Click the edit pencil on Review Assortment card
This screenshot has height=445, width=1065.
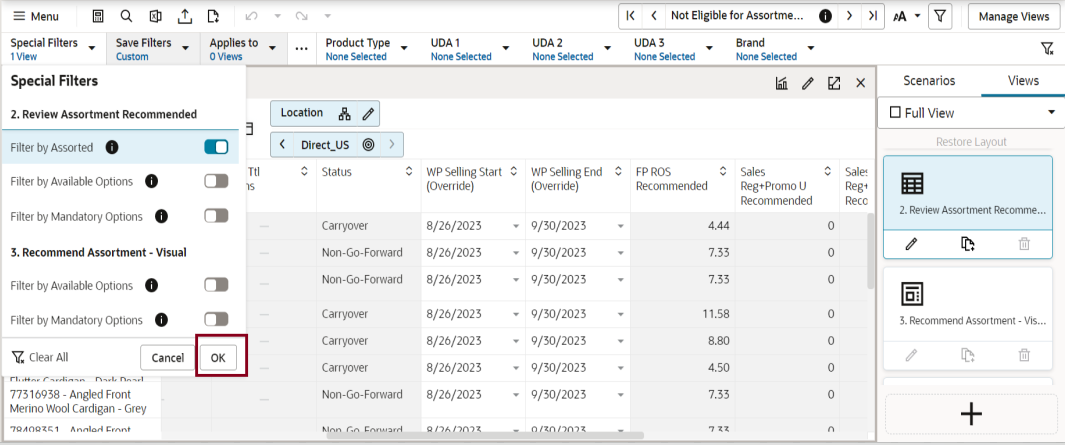pyautogui.click(x=911, y=244)
